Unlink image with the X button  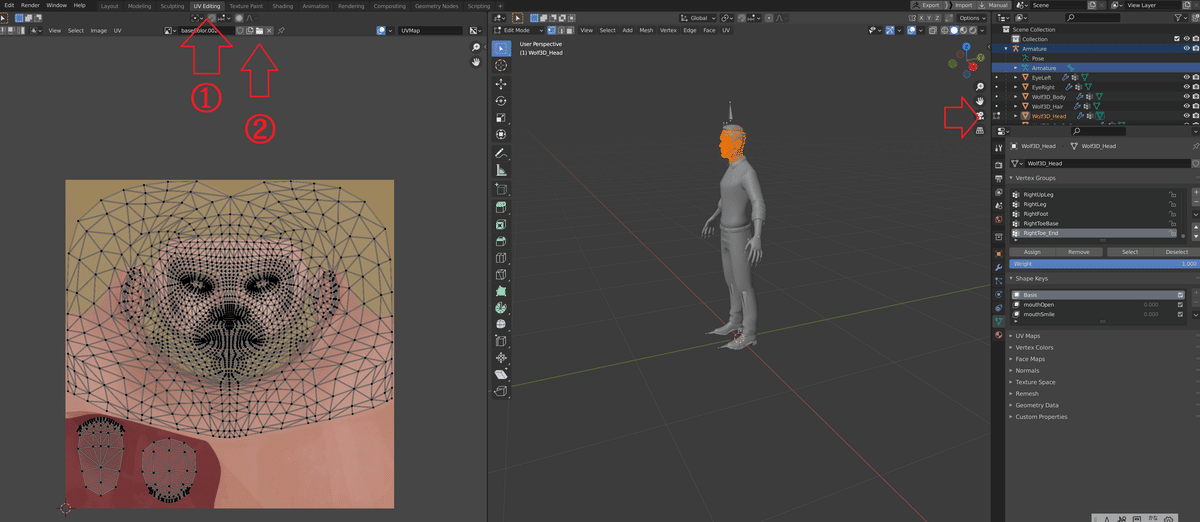(x=269, y=31)
